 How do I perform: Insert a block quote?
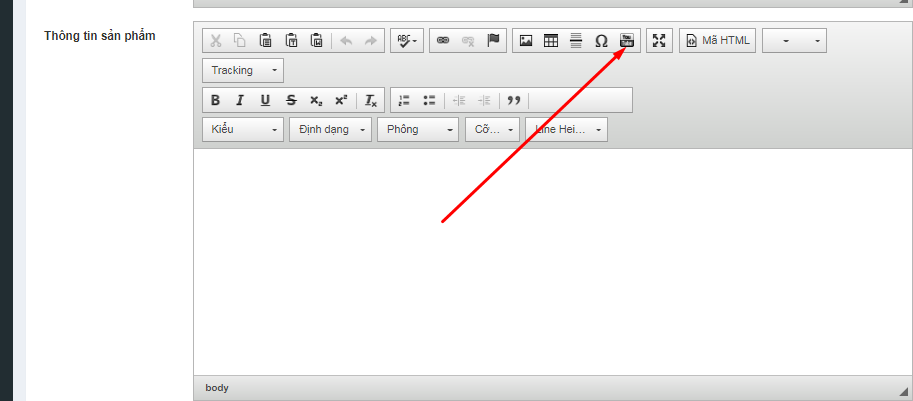[x=514, y=100]
